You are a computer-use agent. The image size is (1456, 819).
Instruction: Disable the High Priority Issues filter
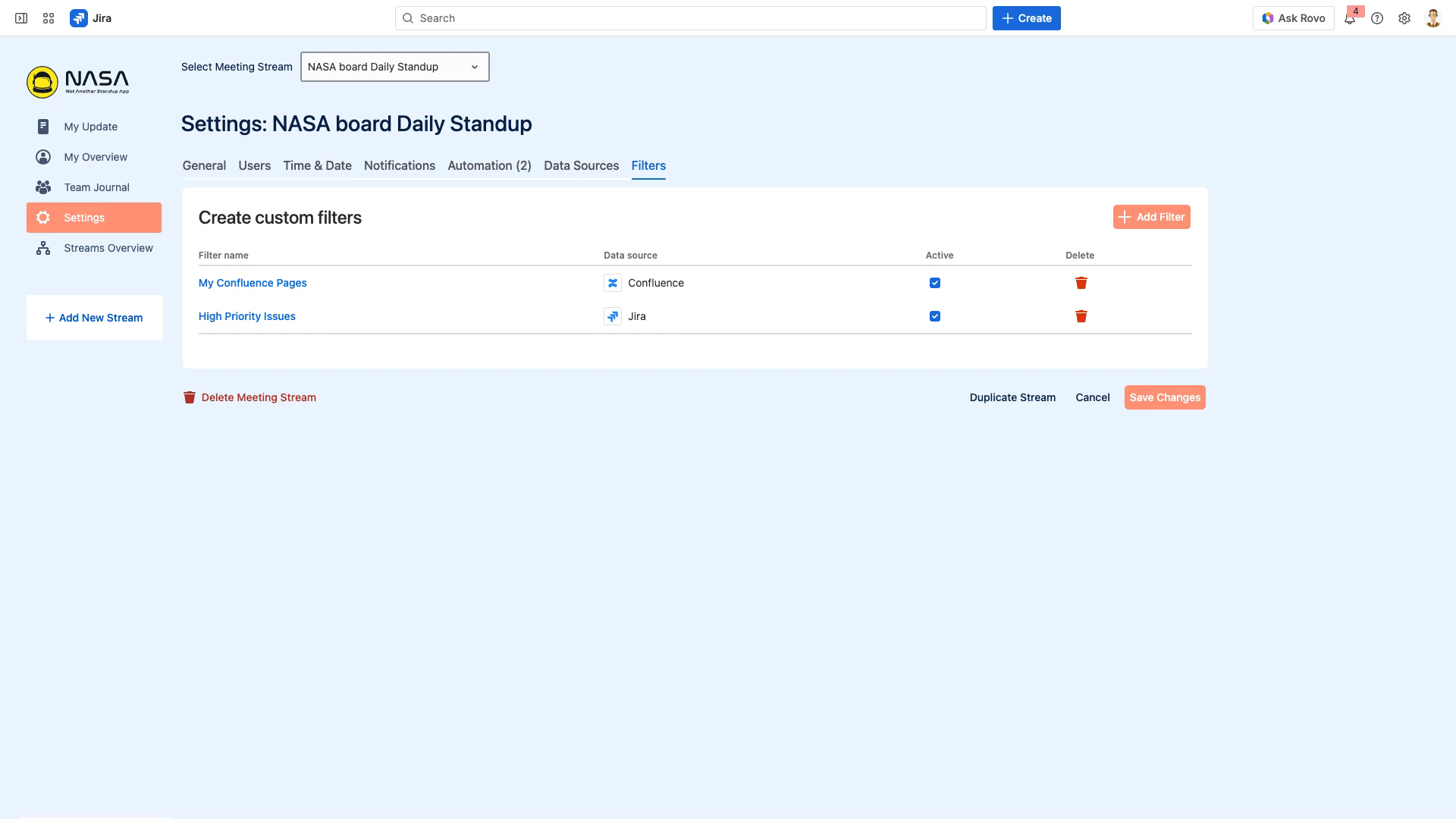point(935,316)
